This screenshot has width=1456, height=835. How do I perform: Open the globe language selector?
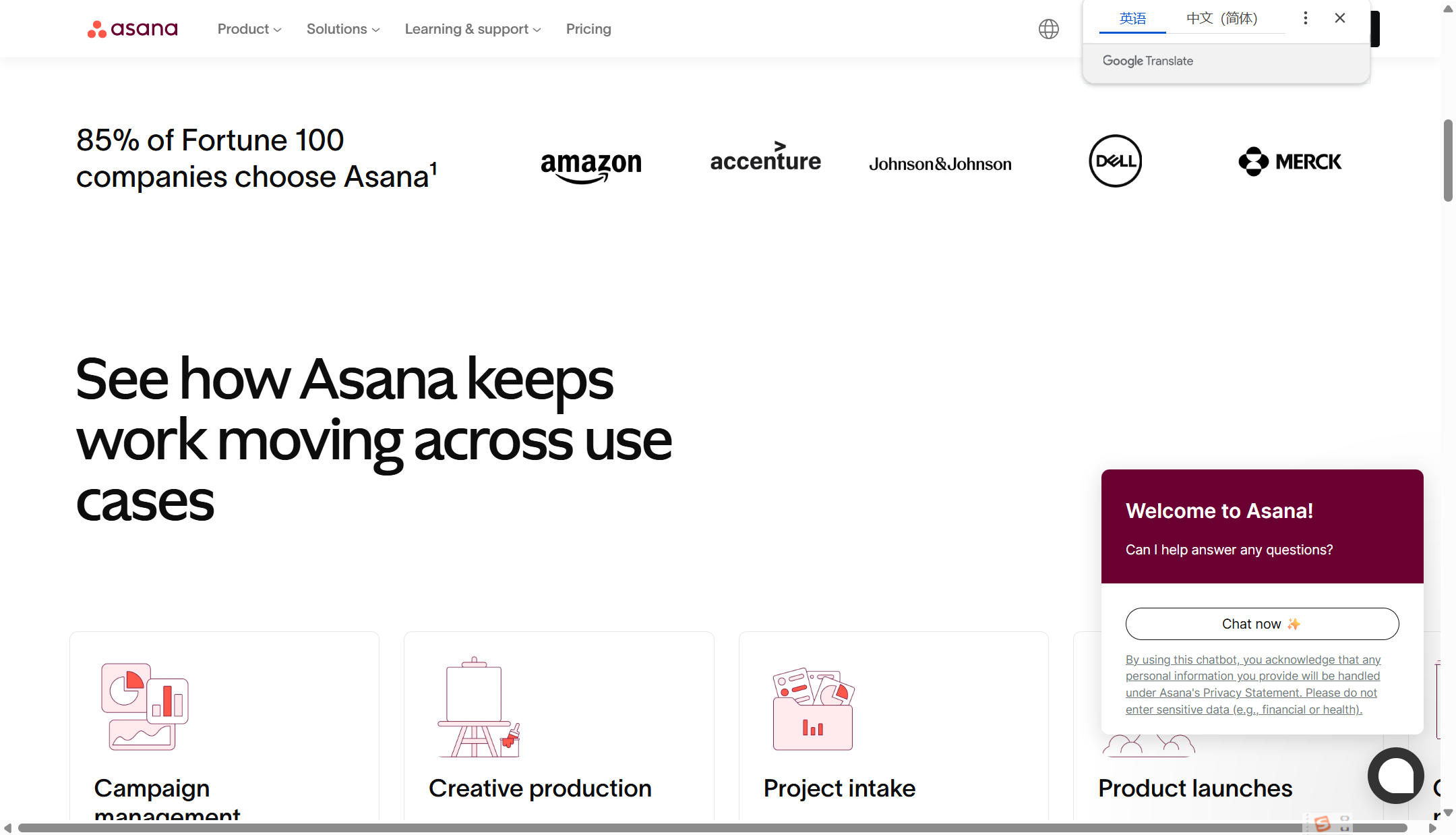pos(1048,29)
